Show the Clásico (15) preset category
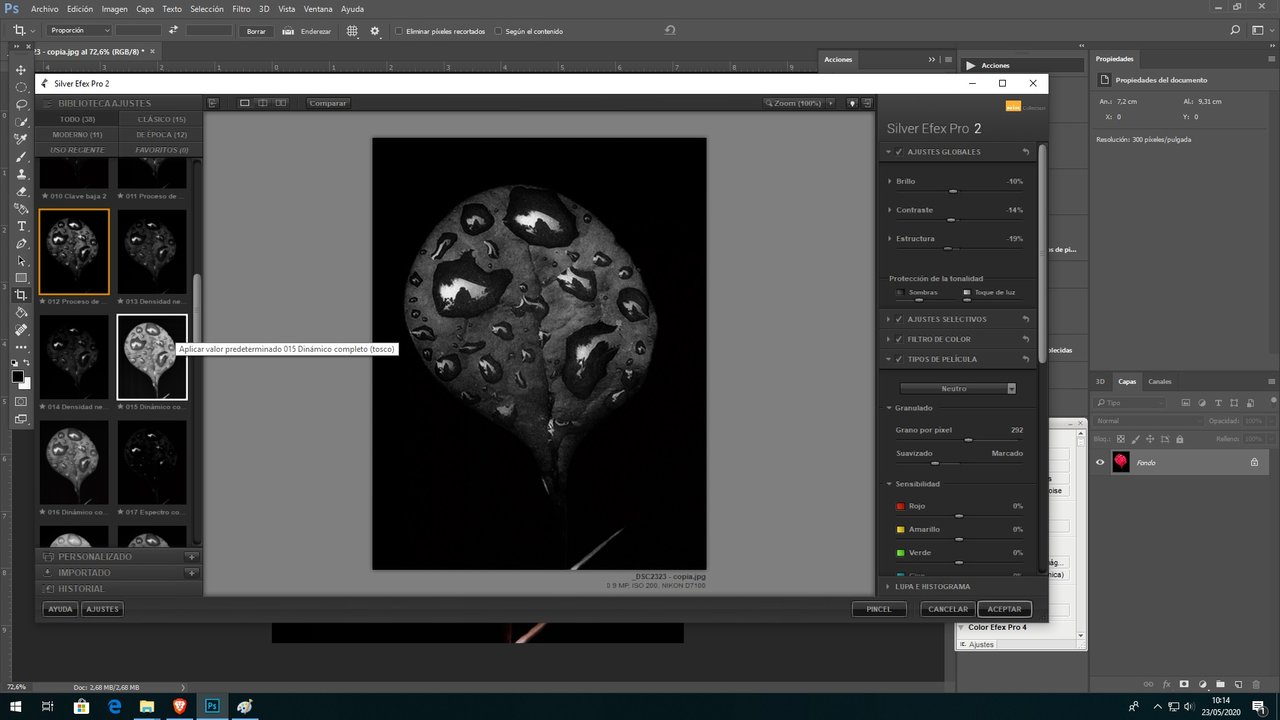The height and width of the screenshot is (720, 1280). coord(162,119)
